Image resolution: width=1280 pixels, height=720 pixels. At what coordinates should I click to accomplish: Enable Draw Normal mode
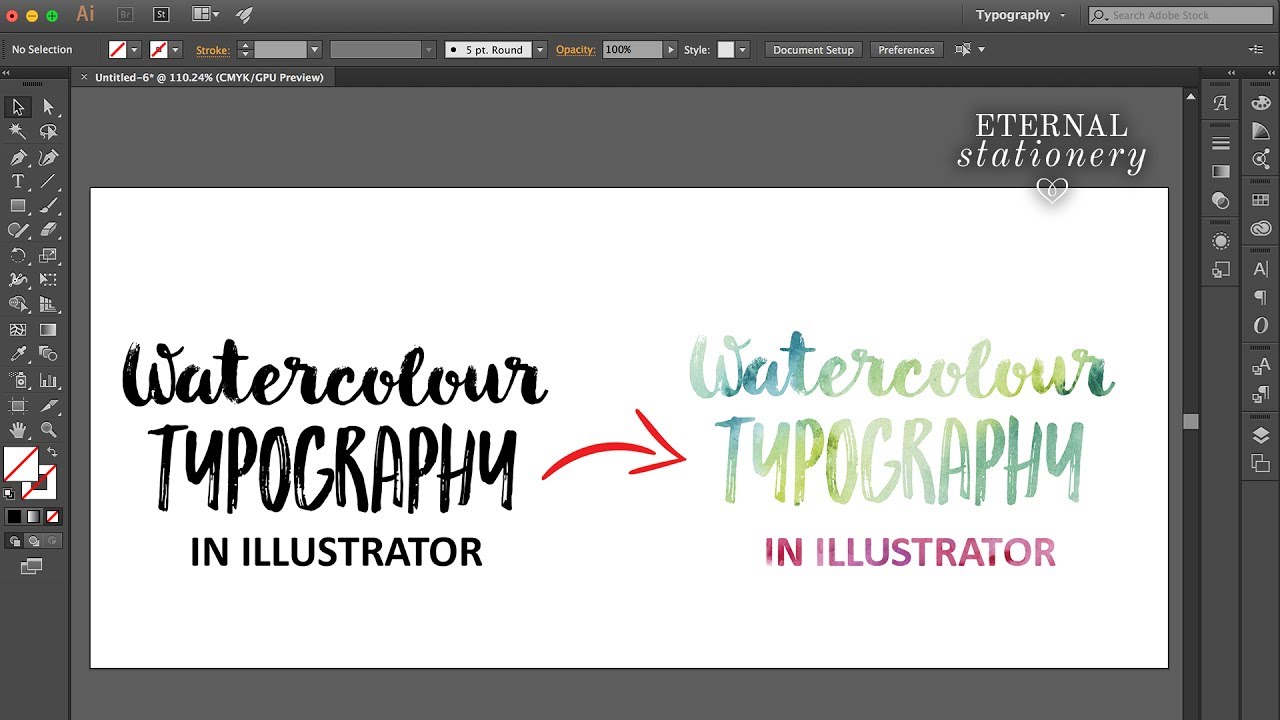click(14, 541)
